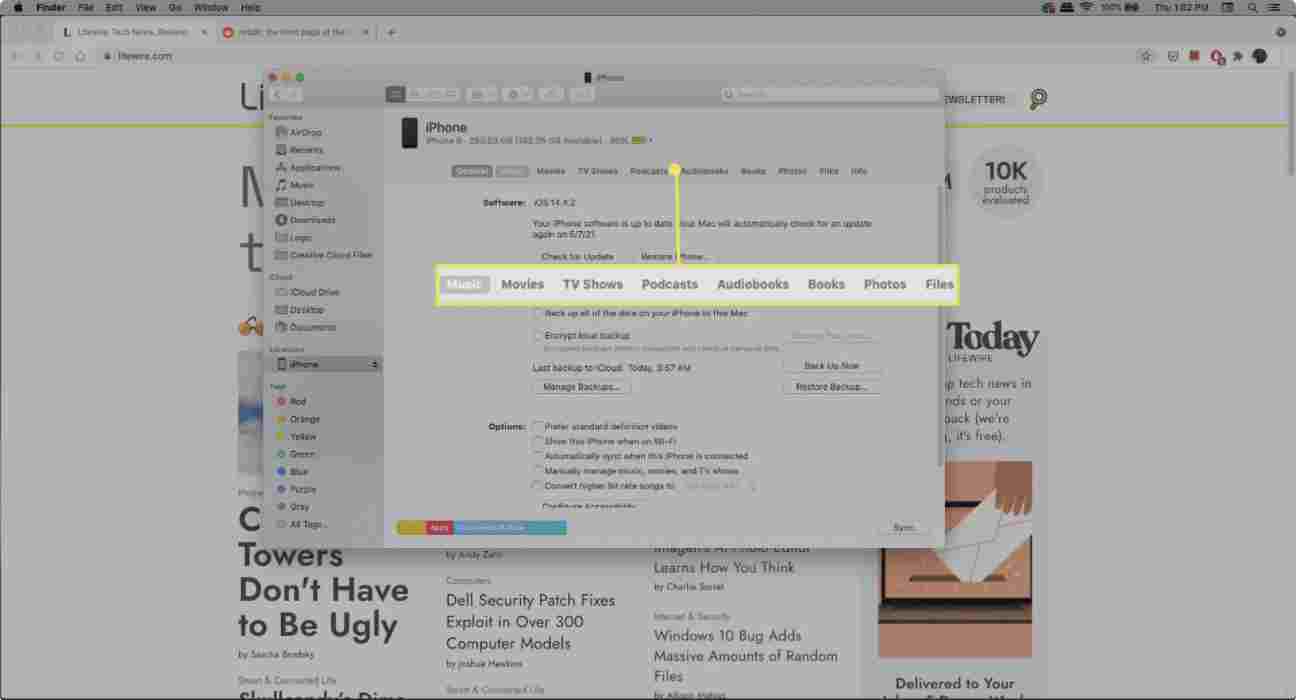1296x700 pixels.
Task: Toggle Prefer standard definition videos
Action: (538, 427)
